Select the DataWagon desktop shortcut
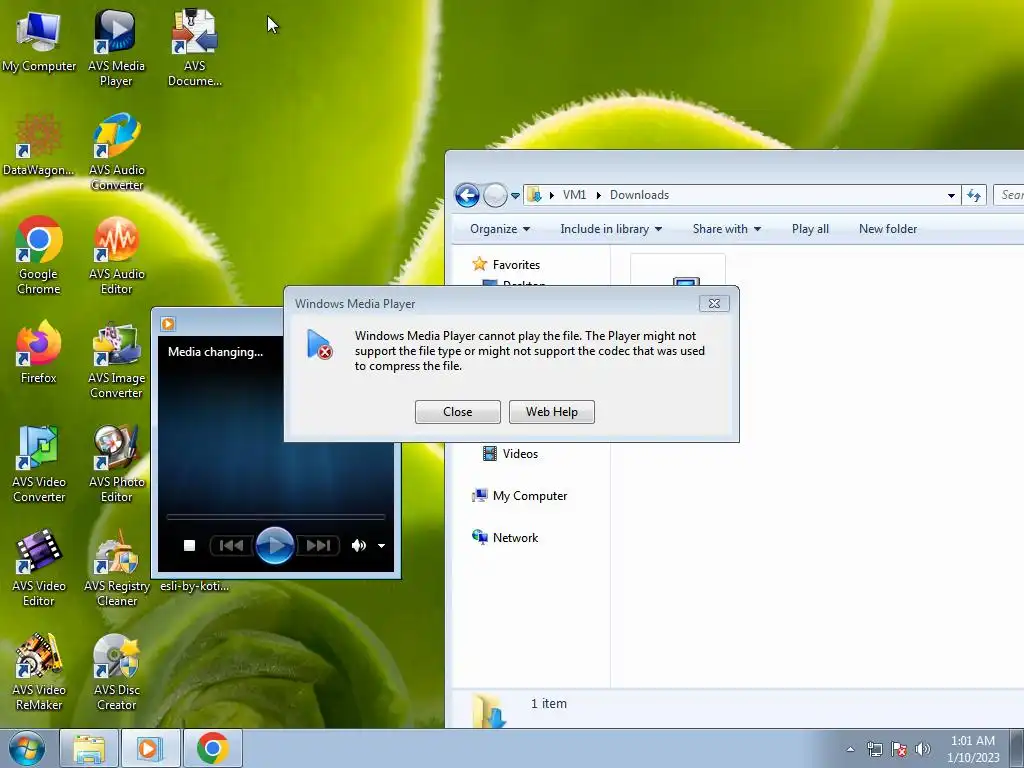 pyautogui.click(x=39, y=145)
